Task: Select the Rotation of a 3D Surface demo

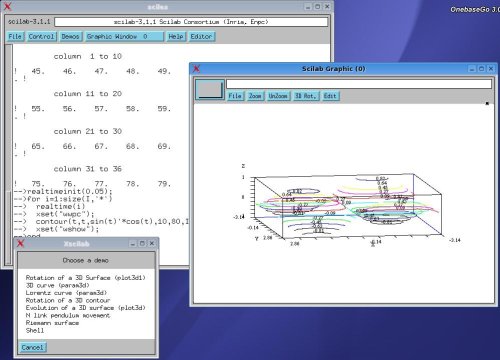Action: [x=86, y=278]
